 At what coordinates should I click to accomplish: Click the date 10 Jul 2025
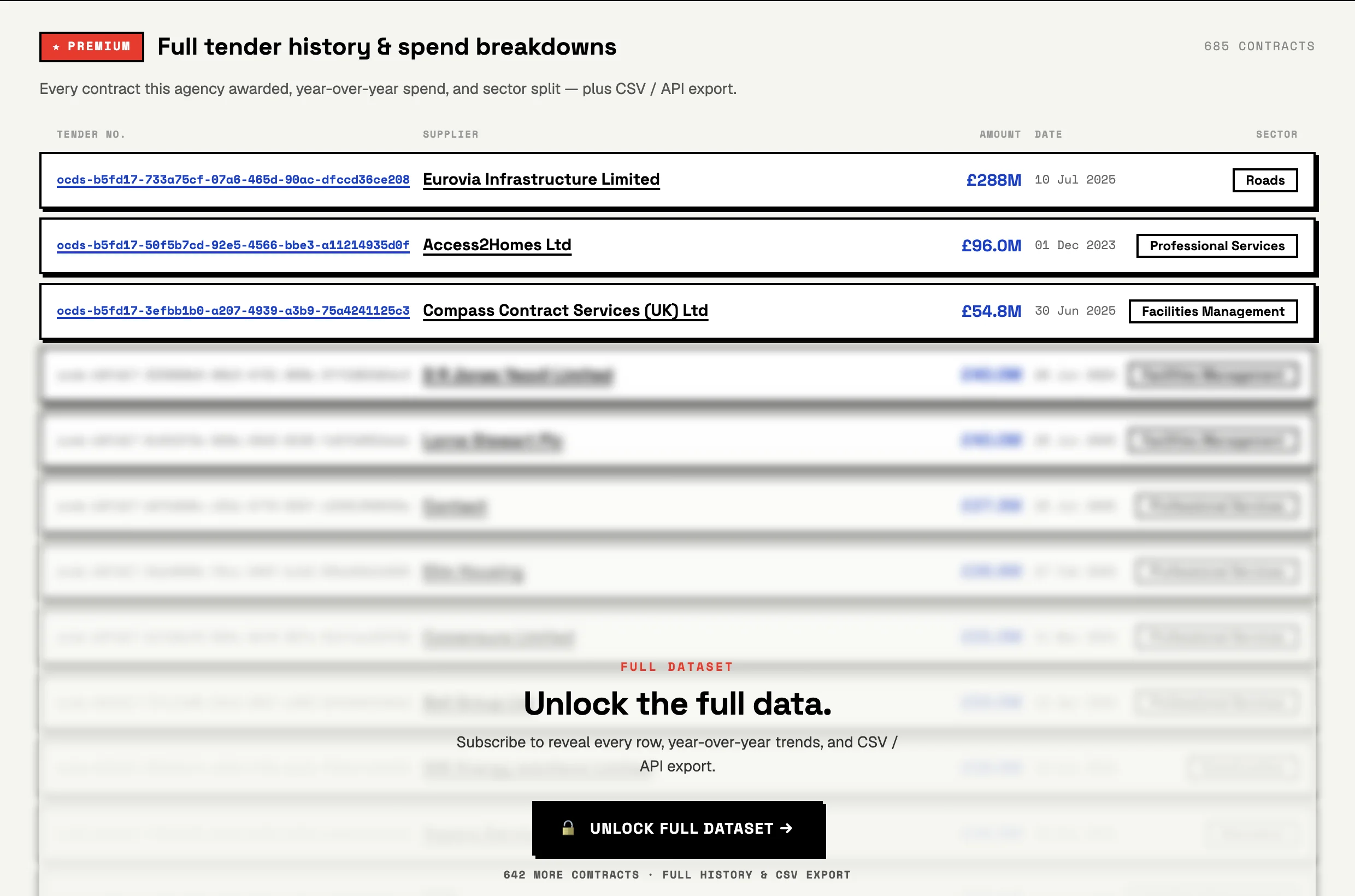pos(1075,179)
